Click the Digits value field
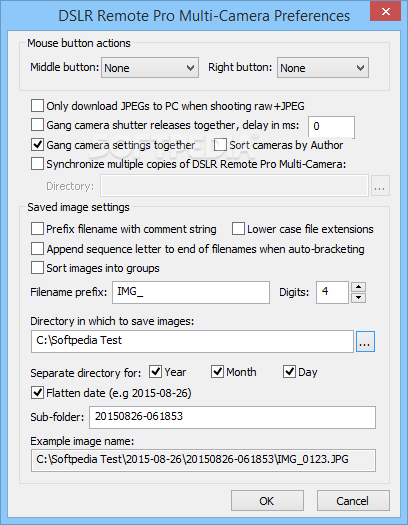This screenshot has width=408, height=525. (x=332, y=292)
